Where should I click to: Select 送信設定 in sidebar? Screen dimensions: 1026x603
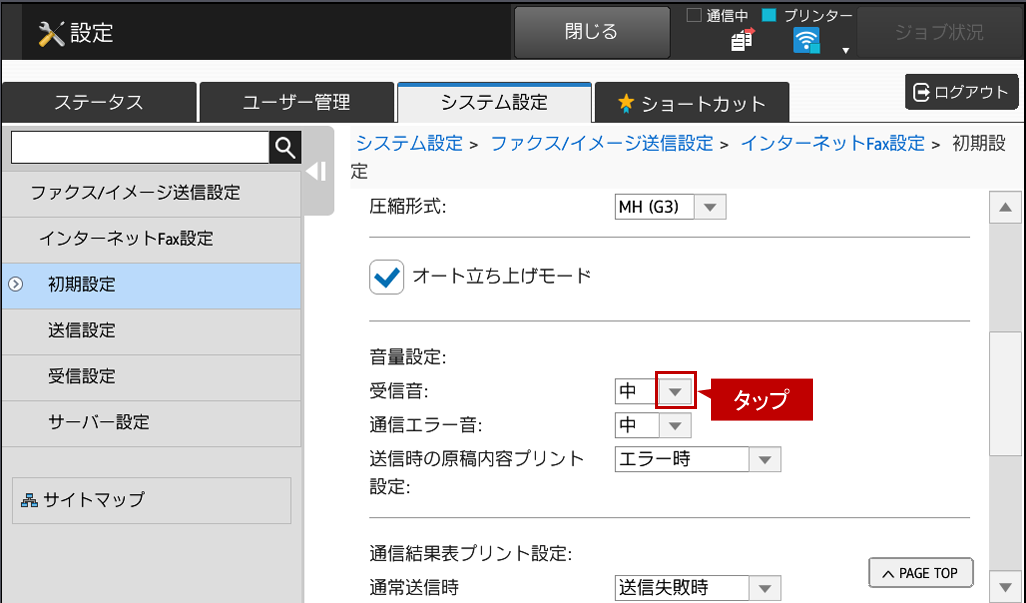pos(151,331)
